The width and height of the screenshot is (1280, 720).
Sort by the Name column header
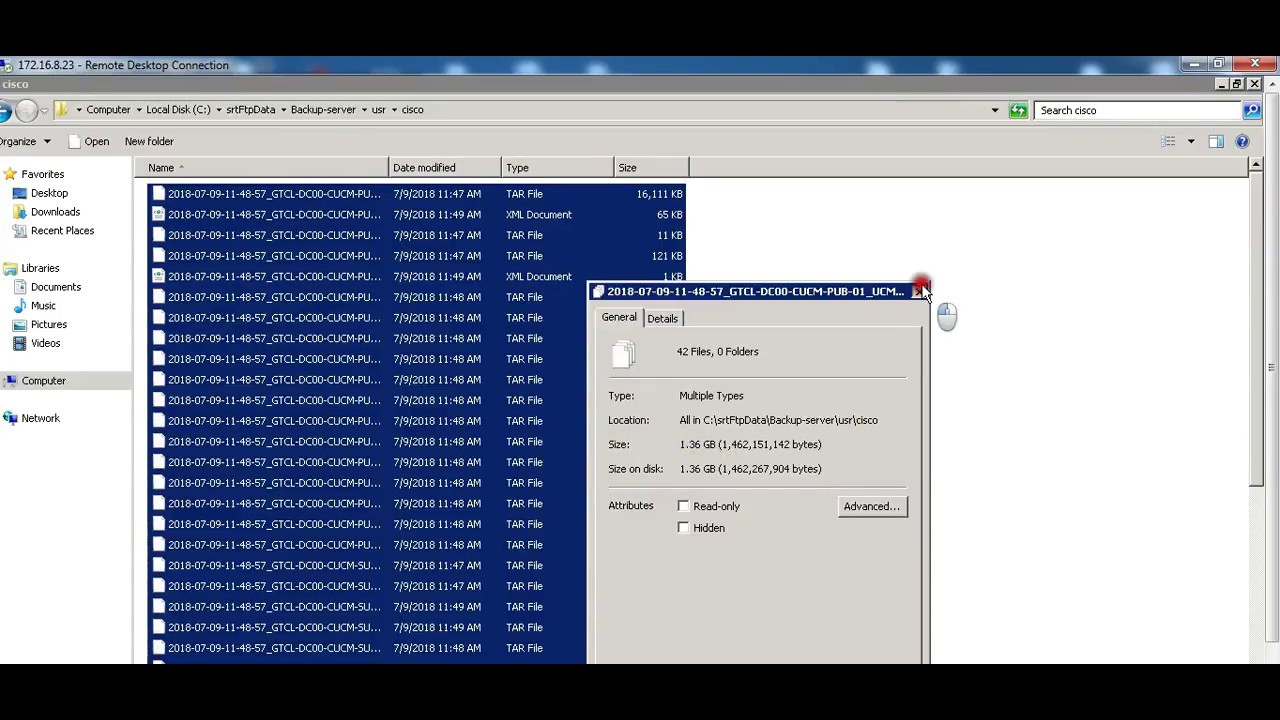[x=261, y=168]
